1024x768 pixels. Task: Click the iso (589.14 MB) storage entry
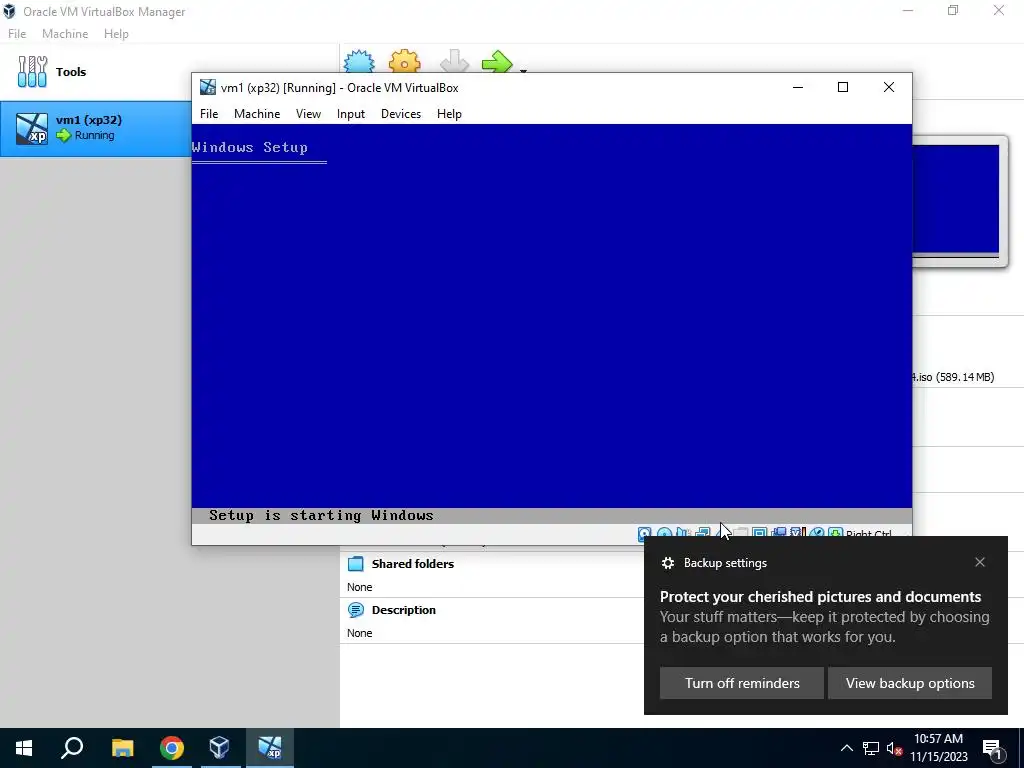[953, 377]
